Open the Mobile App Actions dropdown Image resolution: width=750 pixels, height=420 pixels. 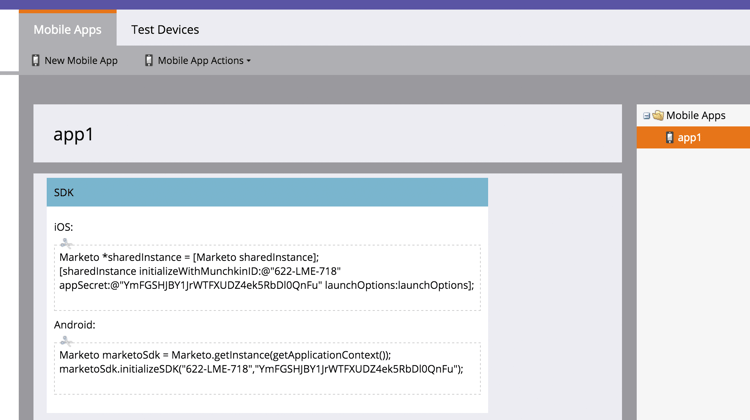pyautogui.click(x=198, y=60)
